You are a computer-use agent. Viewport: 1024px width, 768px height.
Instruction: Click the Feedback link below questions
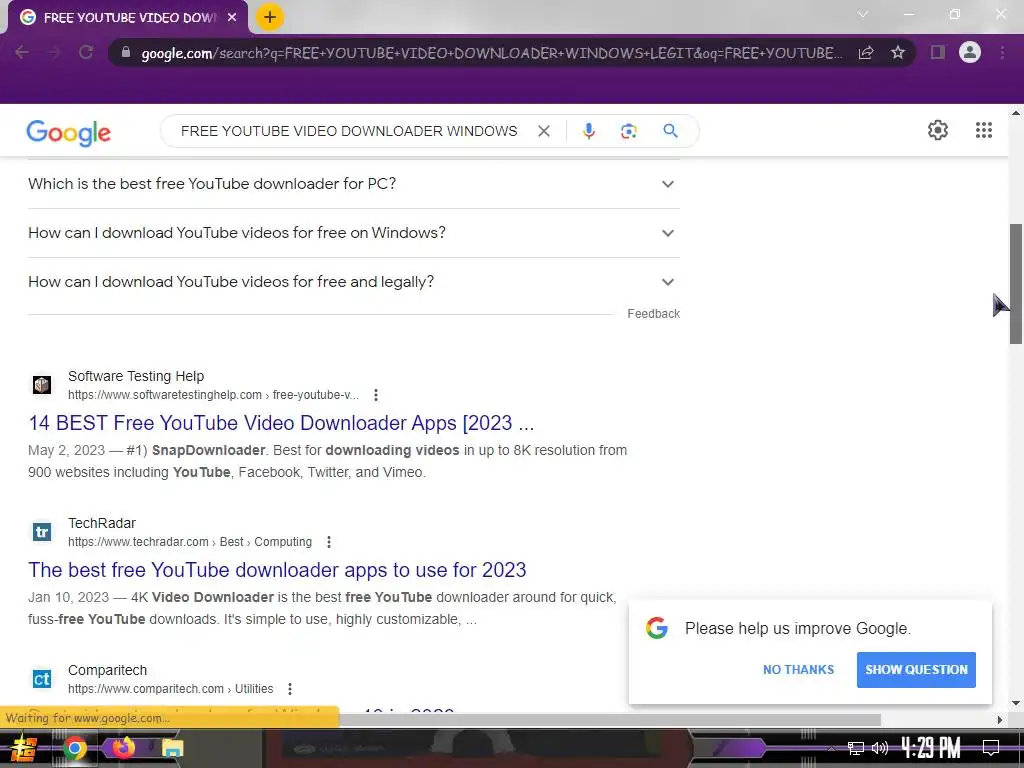(x=653, y=314)
